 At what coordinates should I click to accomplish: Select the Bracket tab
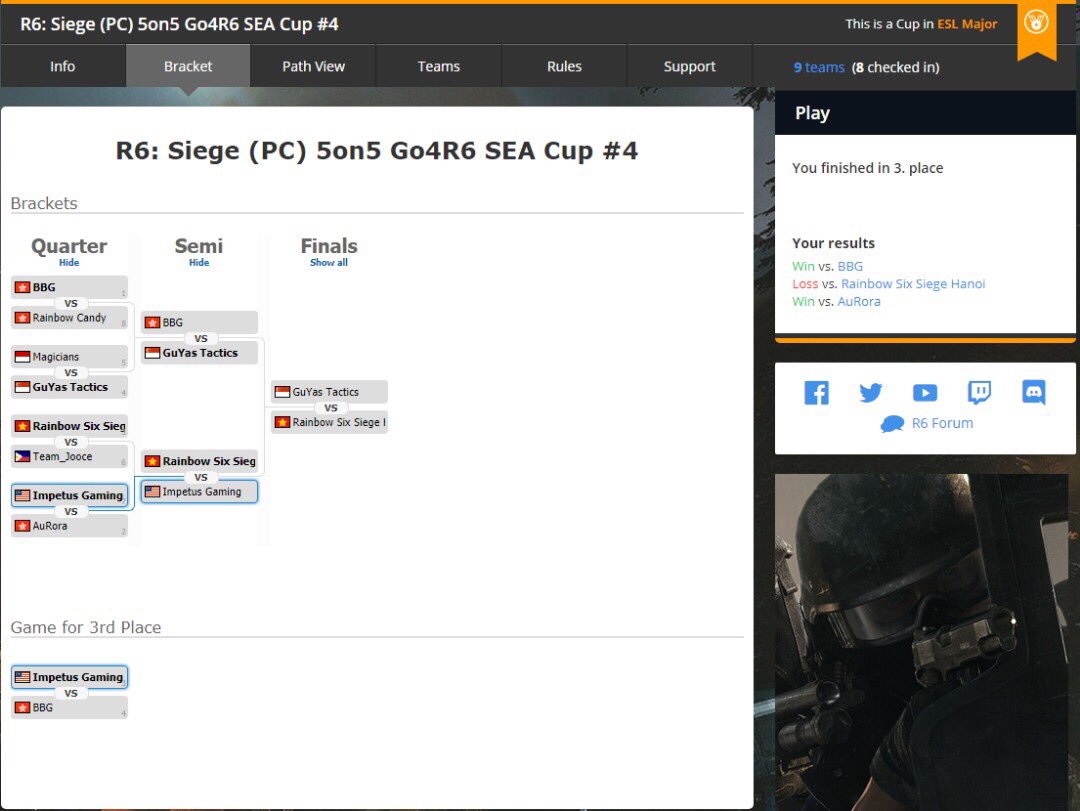tap(188, 66)
